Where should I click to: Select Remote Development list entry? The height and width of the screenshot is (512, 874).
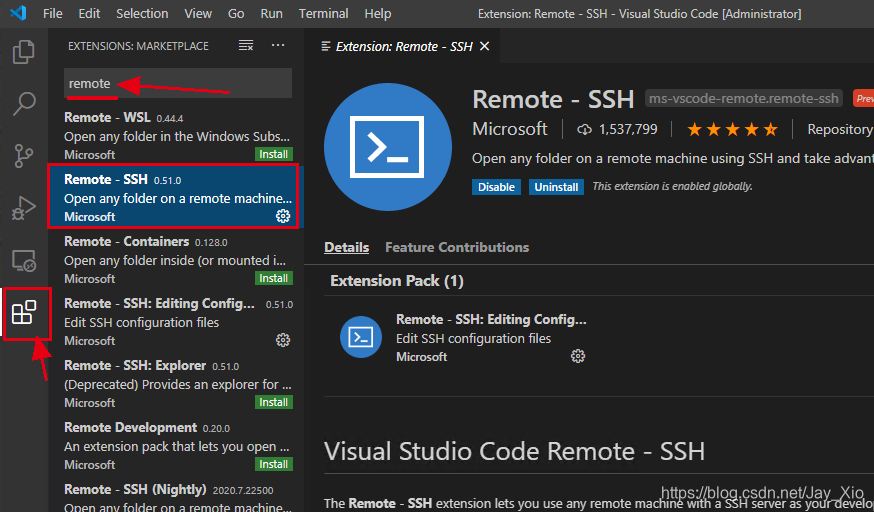click(177, 445)
